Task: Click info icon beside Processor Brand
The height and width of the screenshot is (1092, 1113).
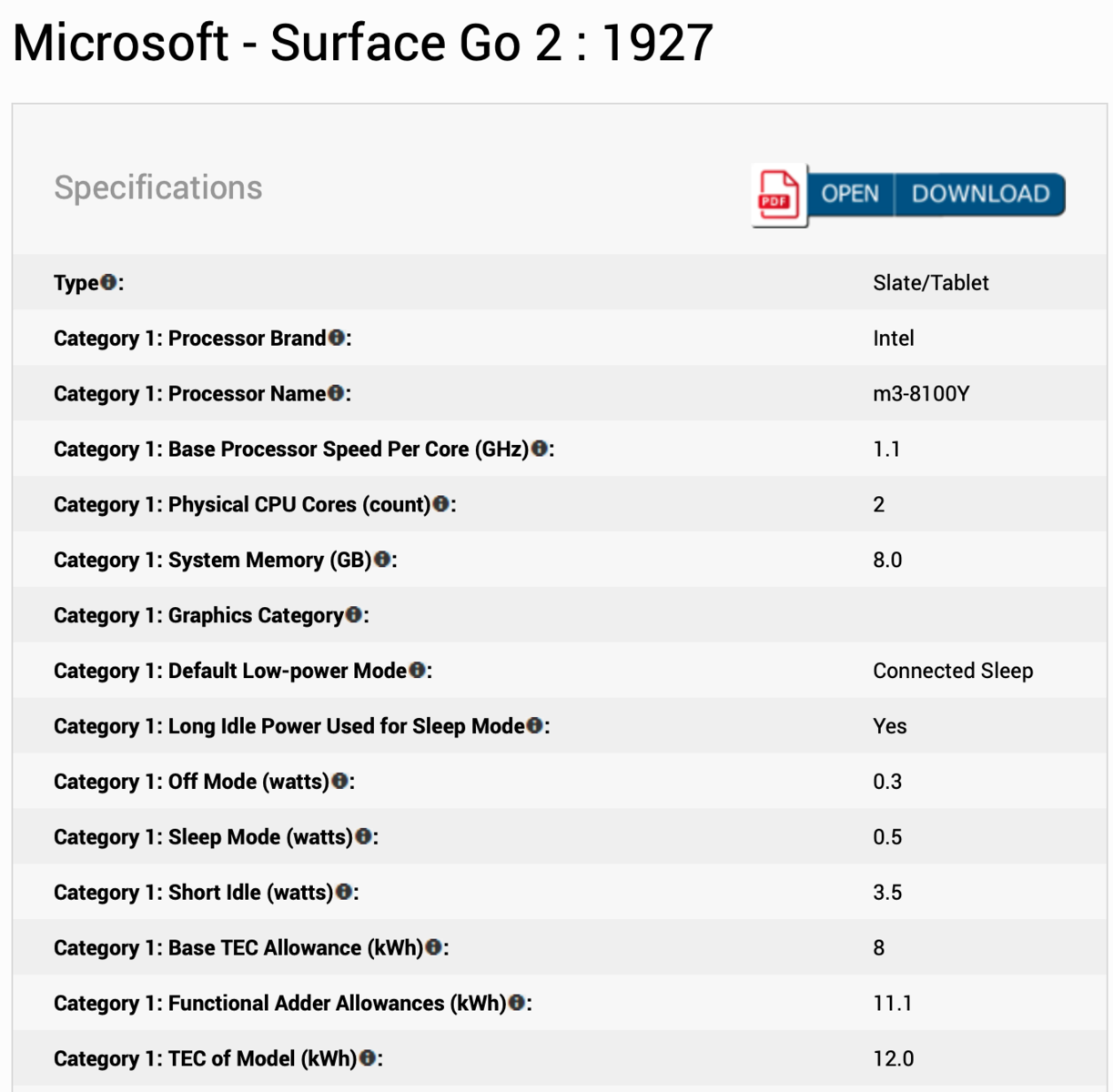Action: (337, 338)
